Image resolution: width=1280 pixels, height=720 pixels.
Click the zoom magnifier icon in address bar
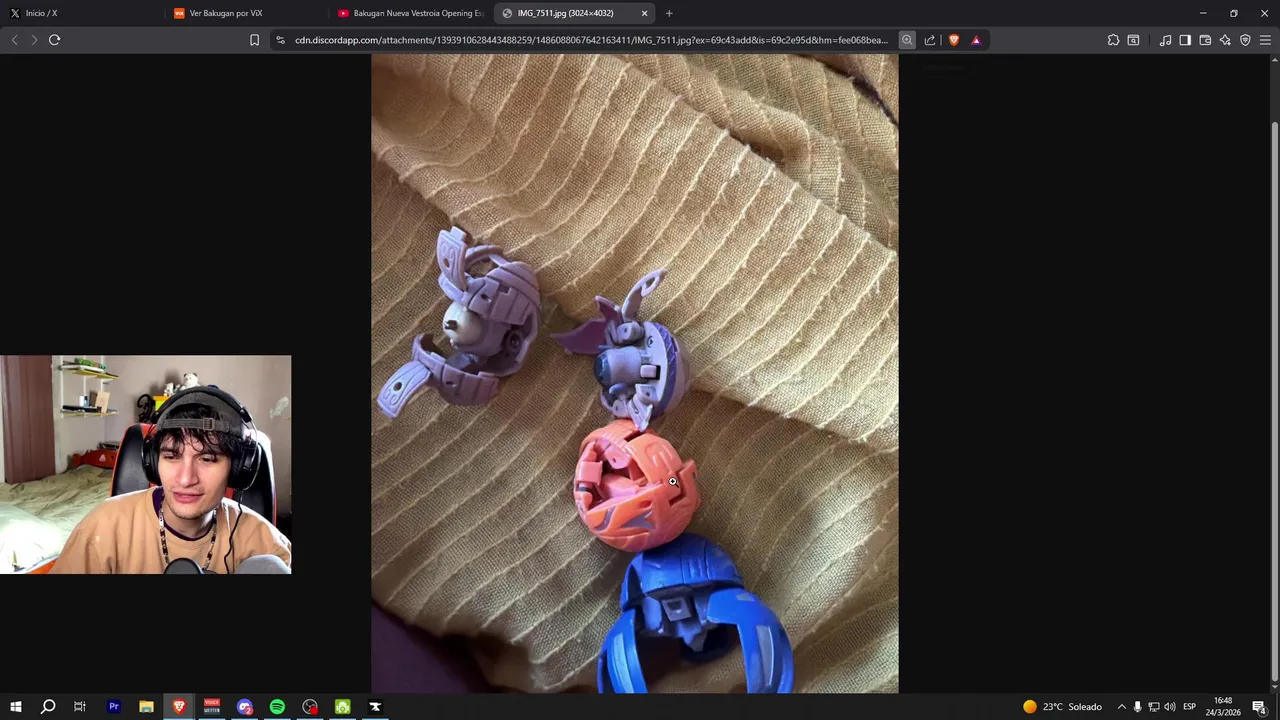click(907, 40)
